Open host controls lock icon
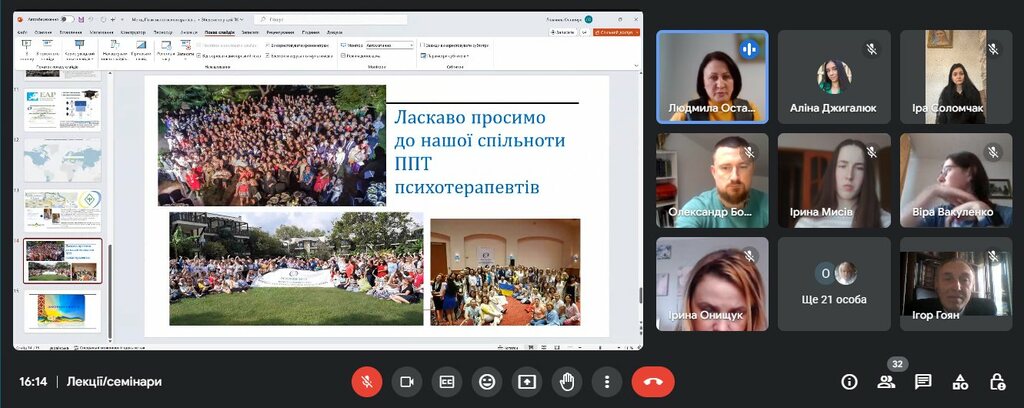 click(997, 382)
